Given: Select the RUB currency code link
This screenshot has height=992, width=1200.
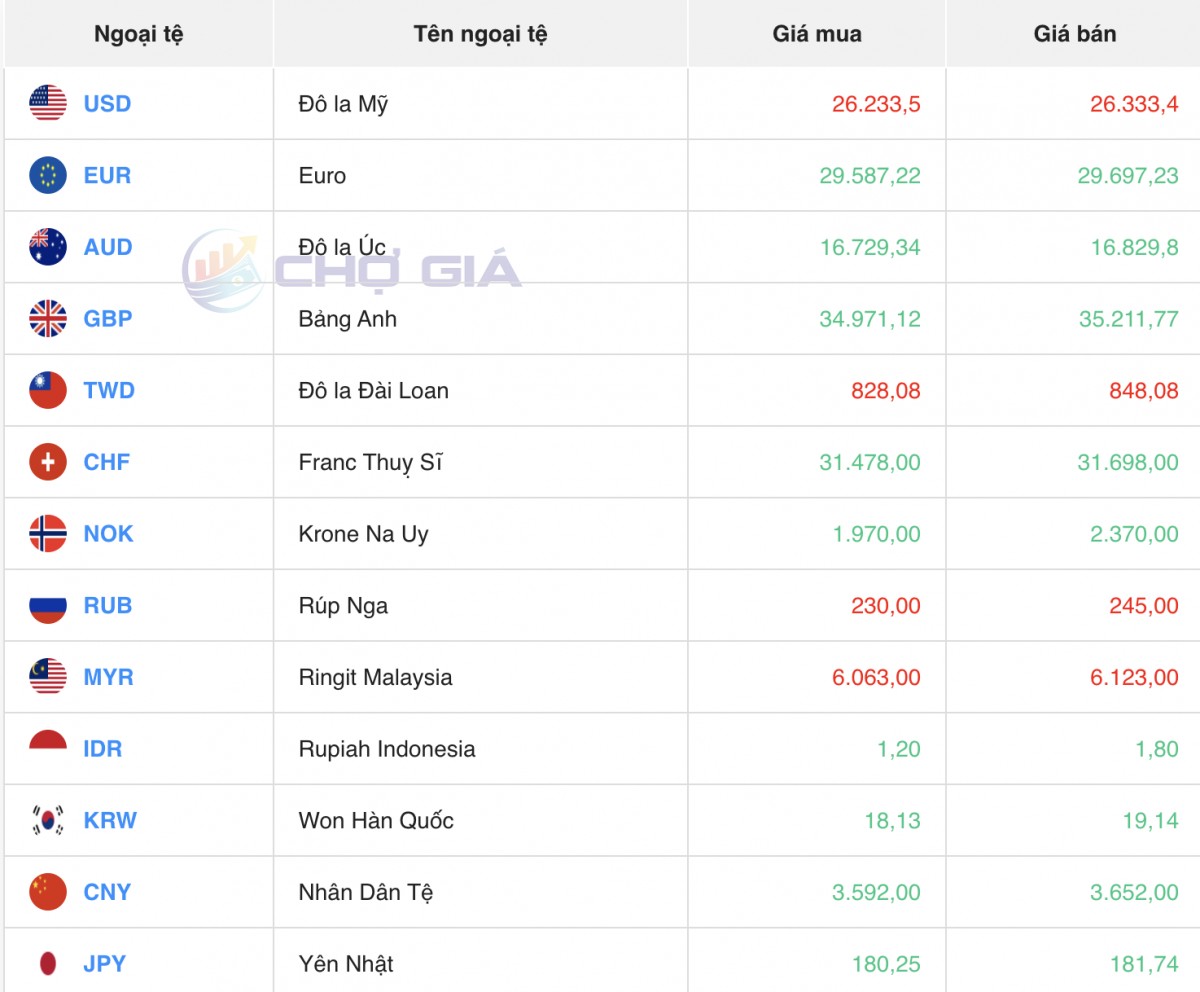Looking at the screenshot, I should (107, 606).
